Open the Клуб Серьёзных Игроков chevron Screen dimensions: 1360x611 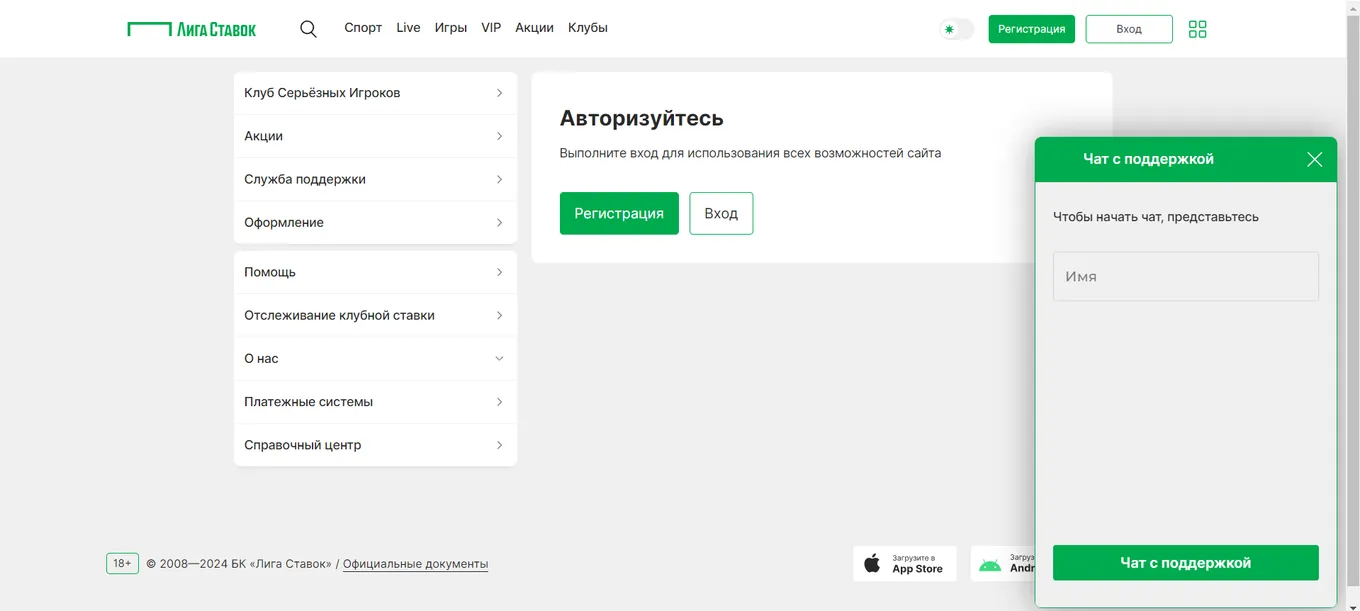pyautogui.click(x=499, y=93)
